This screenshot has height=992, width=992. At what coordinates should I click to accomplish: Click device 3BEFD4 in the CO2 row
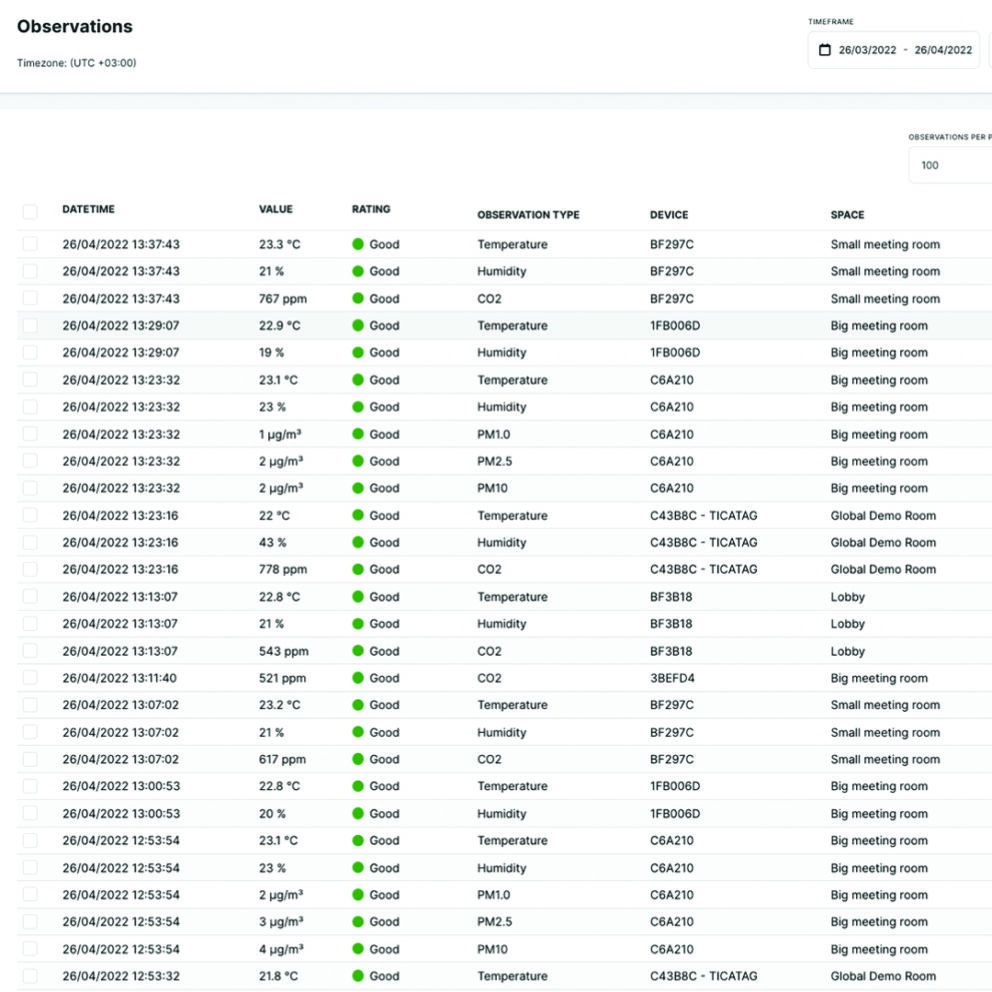672,678
